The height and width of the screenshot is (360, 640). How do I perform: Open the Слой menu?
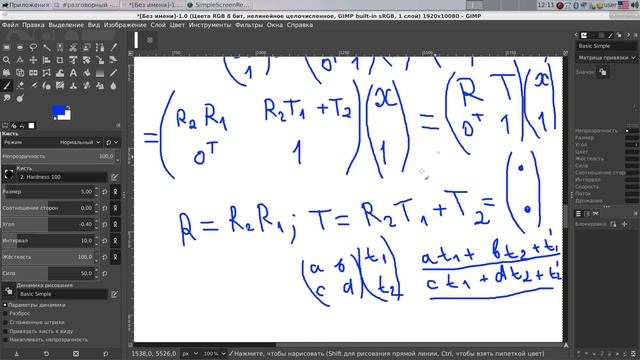(x=158, y=25)
